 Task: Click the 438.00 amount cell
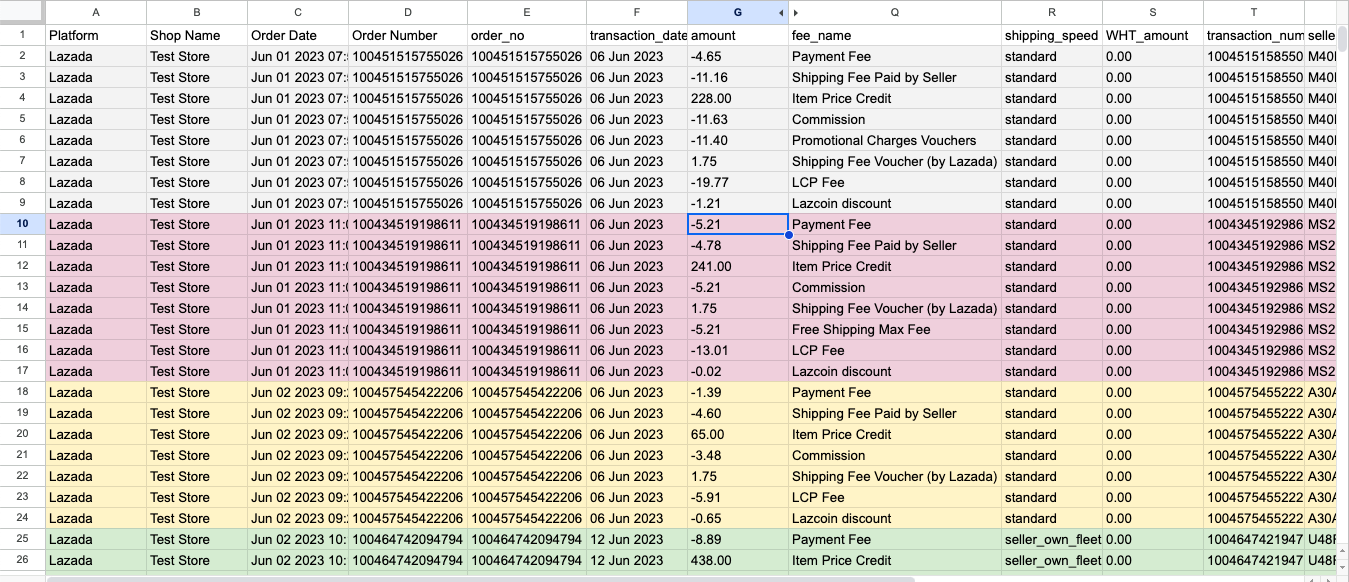pos(737,561)
